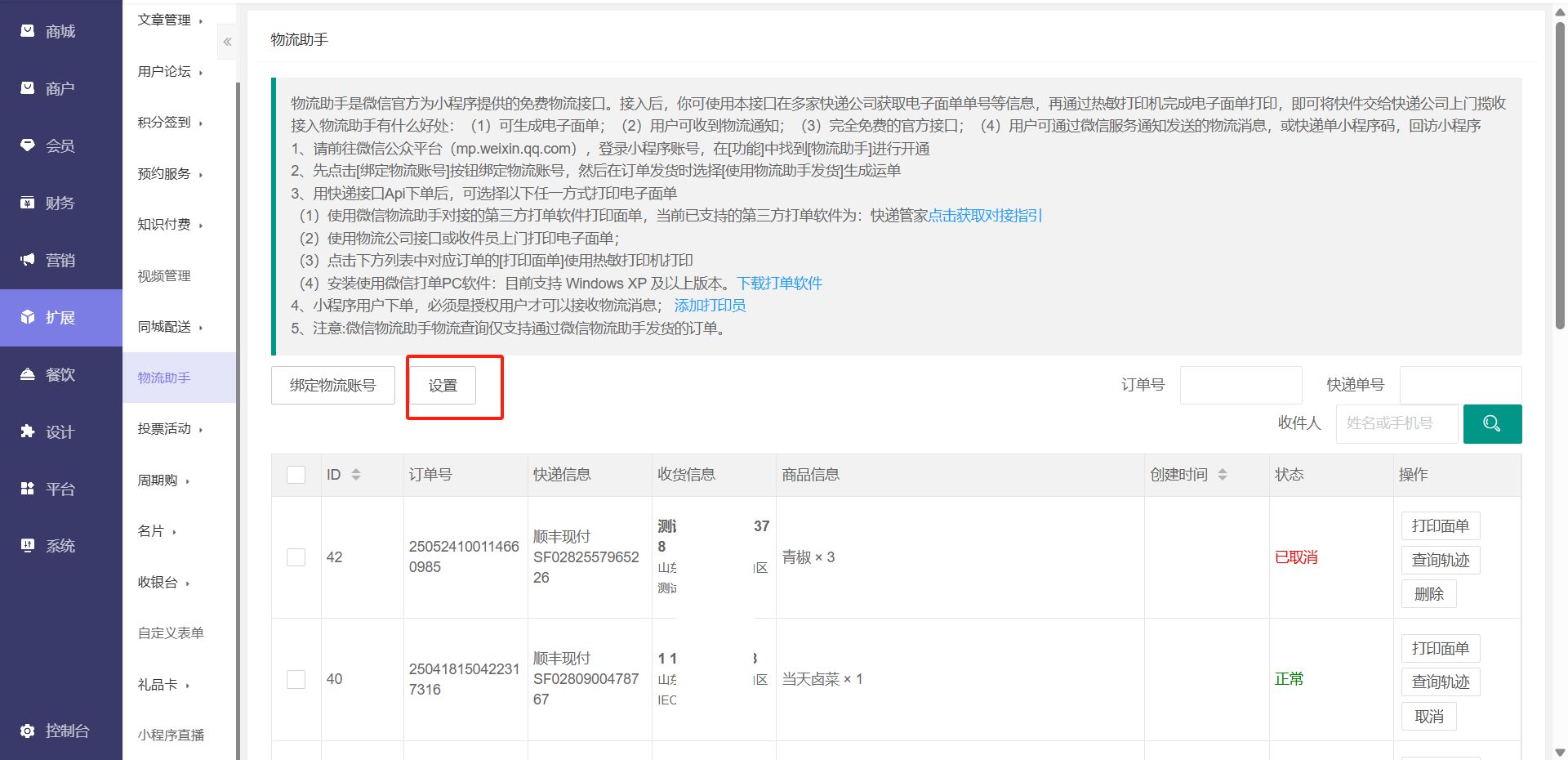Select the 视频管理 menu item
The height and width of the screenshot is (760, 1568).
click(164, 276)
